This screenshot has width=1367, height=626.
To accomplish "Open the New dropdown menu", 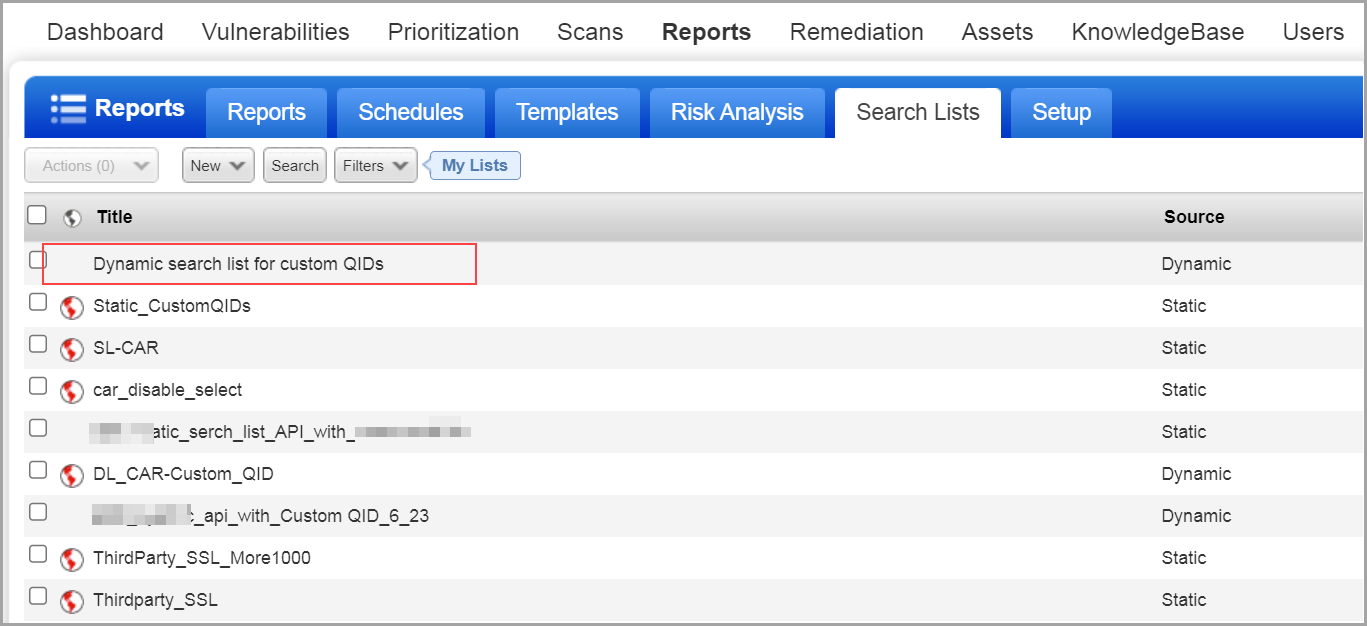I will [x=218, y=166].
